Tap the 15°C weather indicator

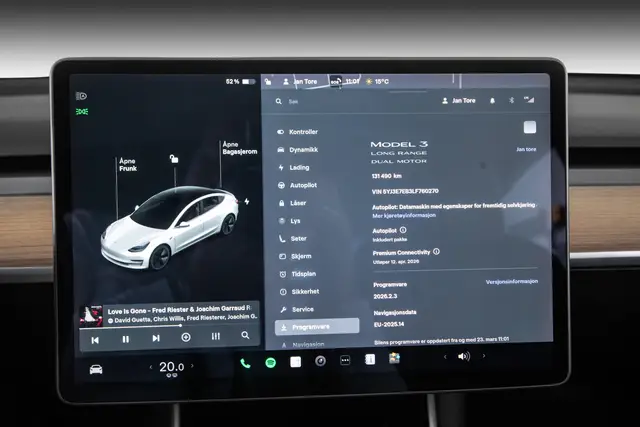coord(377,82)
